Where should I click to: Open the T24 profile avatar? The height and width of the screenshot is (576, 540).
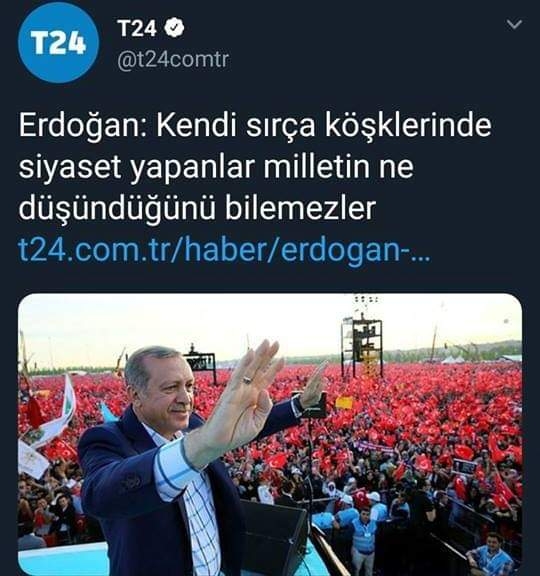[58, 43]
